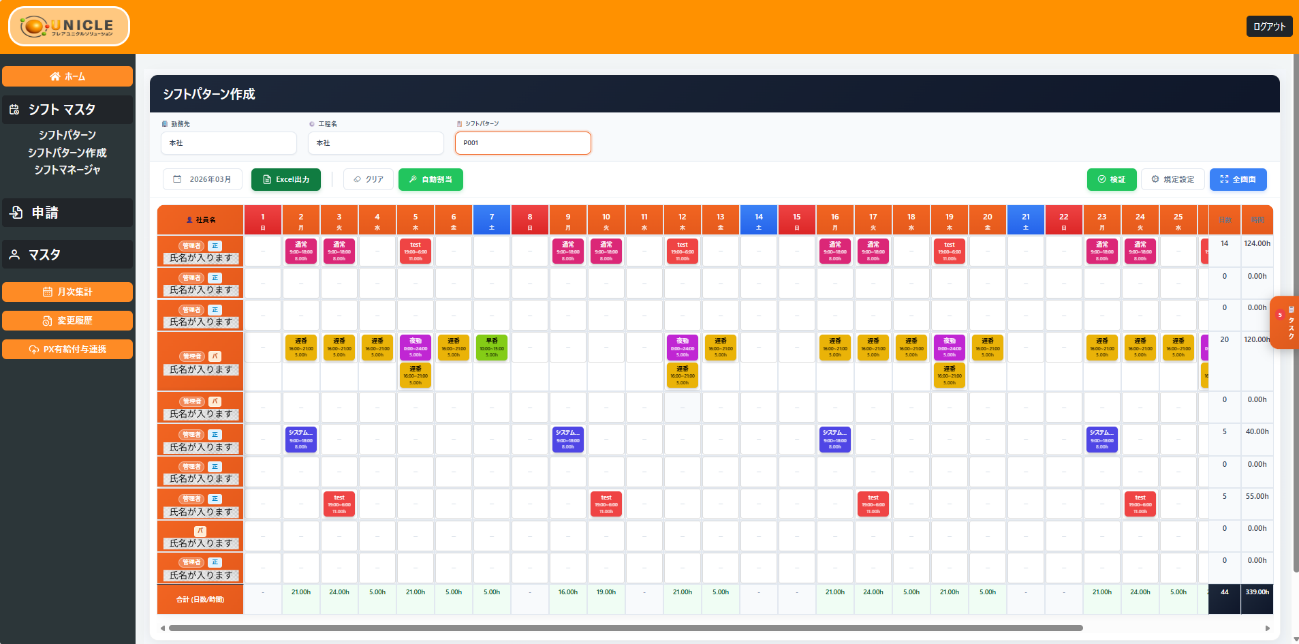Screen dimensions: 1299x644
Task: Expand the シフト マスタ sidebar section
Action: point(67,110)
